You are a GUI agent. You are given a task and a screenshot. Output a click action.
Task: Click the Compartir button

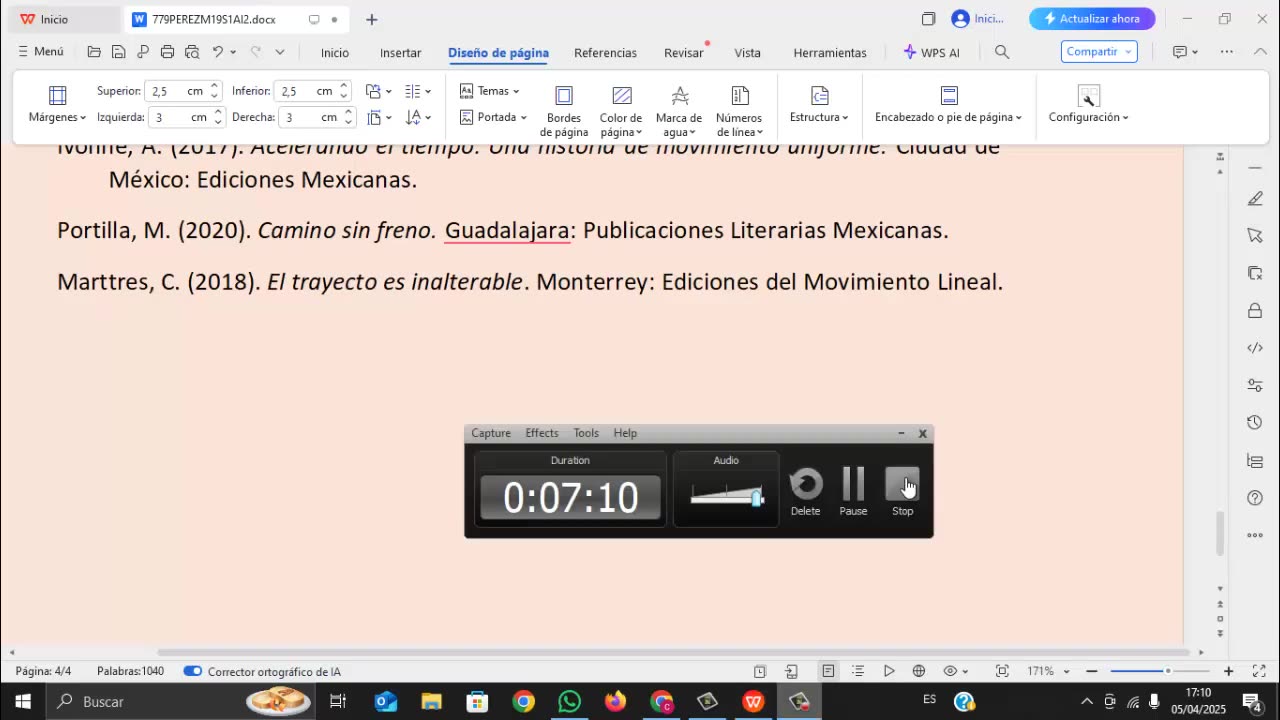click(1098, 52)
